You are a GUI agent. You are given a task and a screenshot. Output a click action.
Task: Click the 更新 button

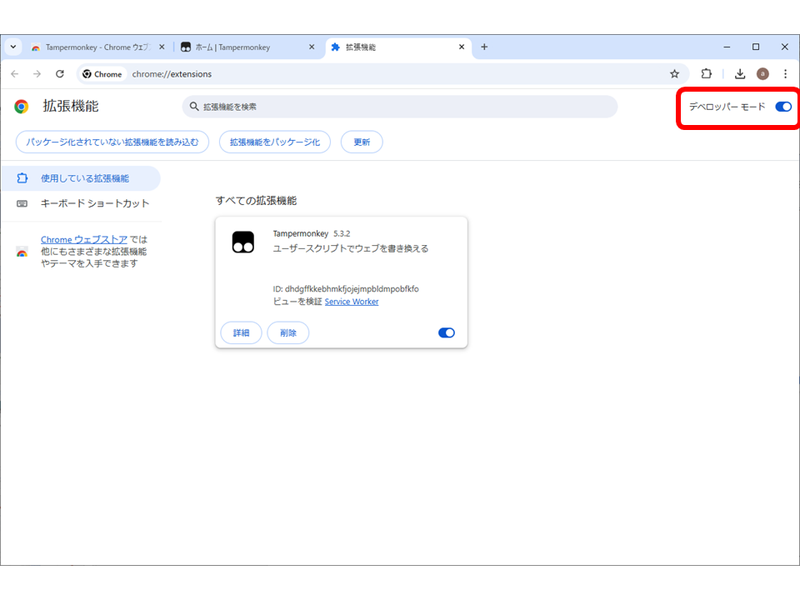362,142
